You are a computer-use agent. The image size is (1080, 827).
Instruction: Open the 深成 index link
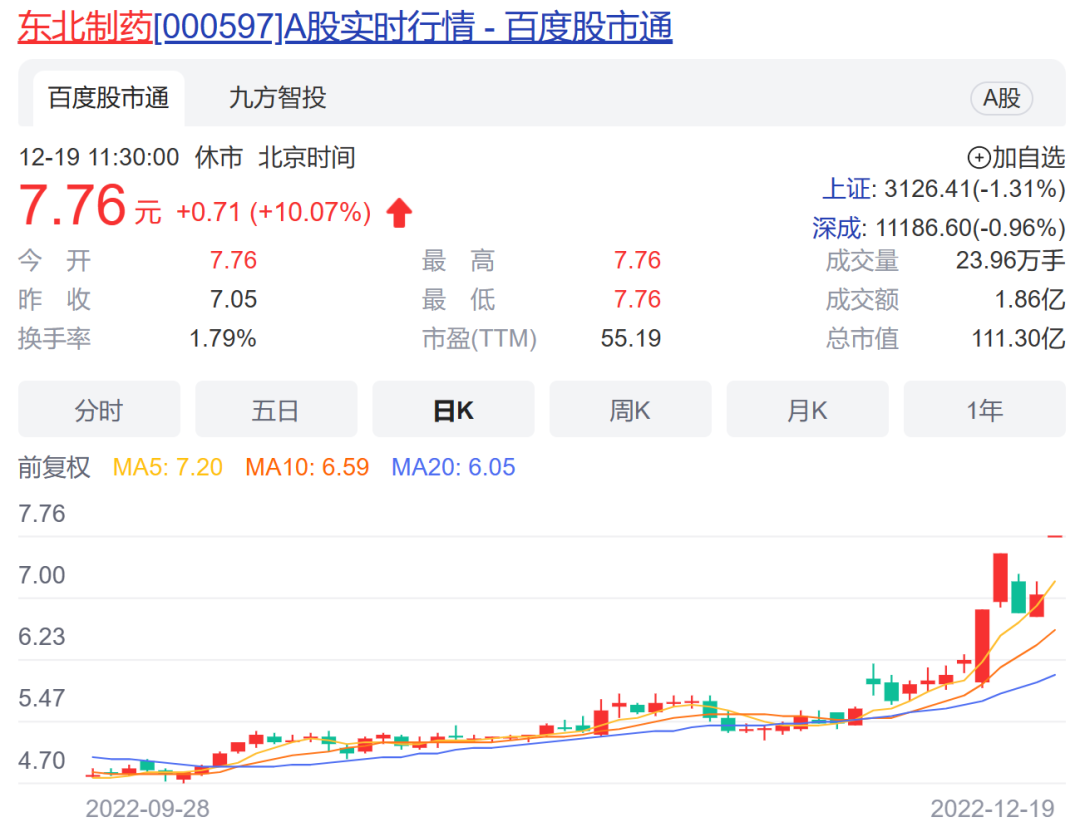(x=836, y=228)
